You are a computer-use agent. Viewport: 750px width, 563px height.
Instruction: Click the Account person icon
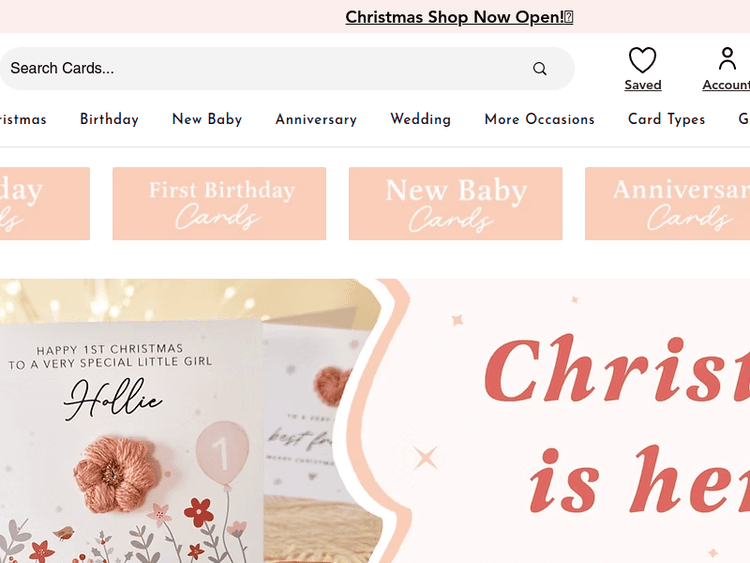click(727, 58)
